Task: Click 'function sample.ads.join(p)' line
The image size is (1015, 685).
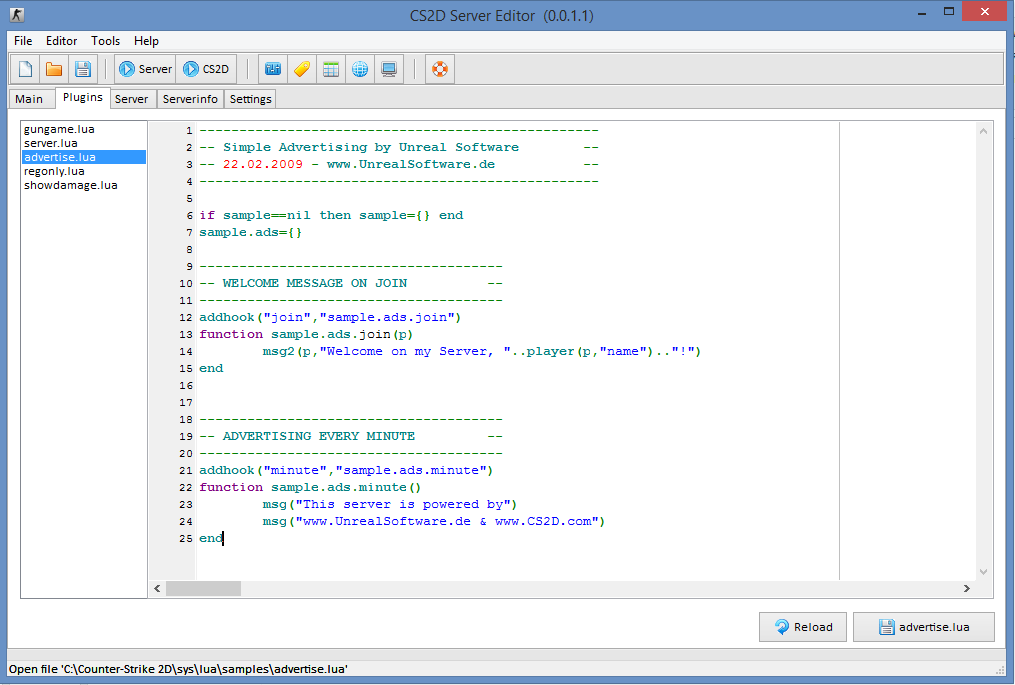Action: click(x=306, y=334)
